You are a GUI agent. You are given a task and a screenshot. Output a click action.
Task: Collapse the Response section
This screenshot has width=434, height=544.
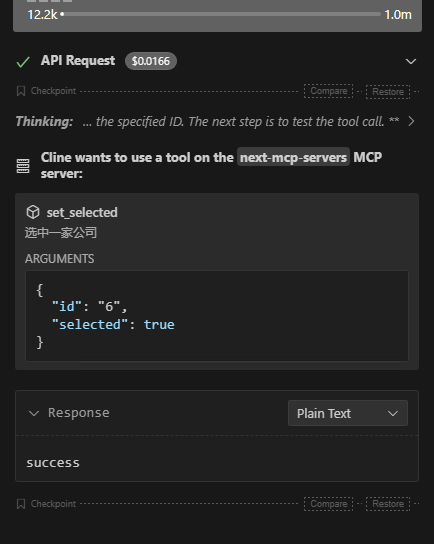[34, 413]
